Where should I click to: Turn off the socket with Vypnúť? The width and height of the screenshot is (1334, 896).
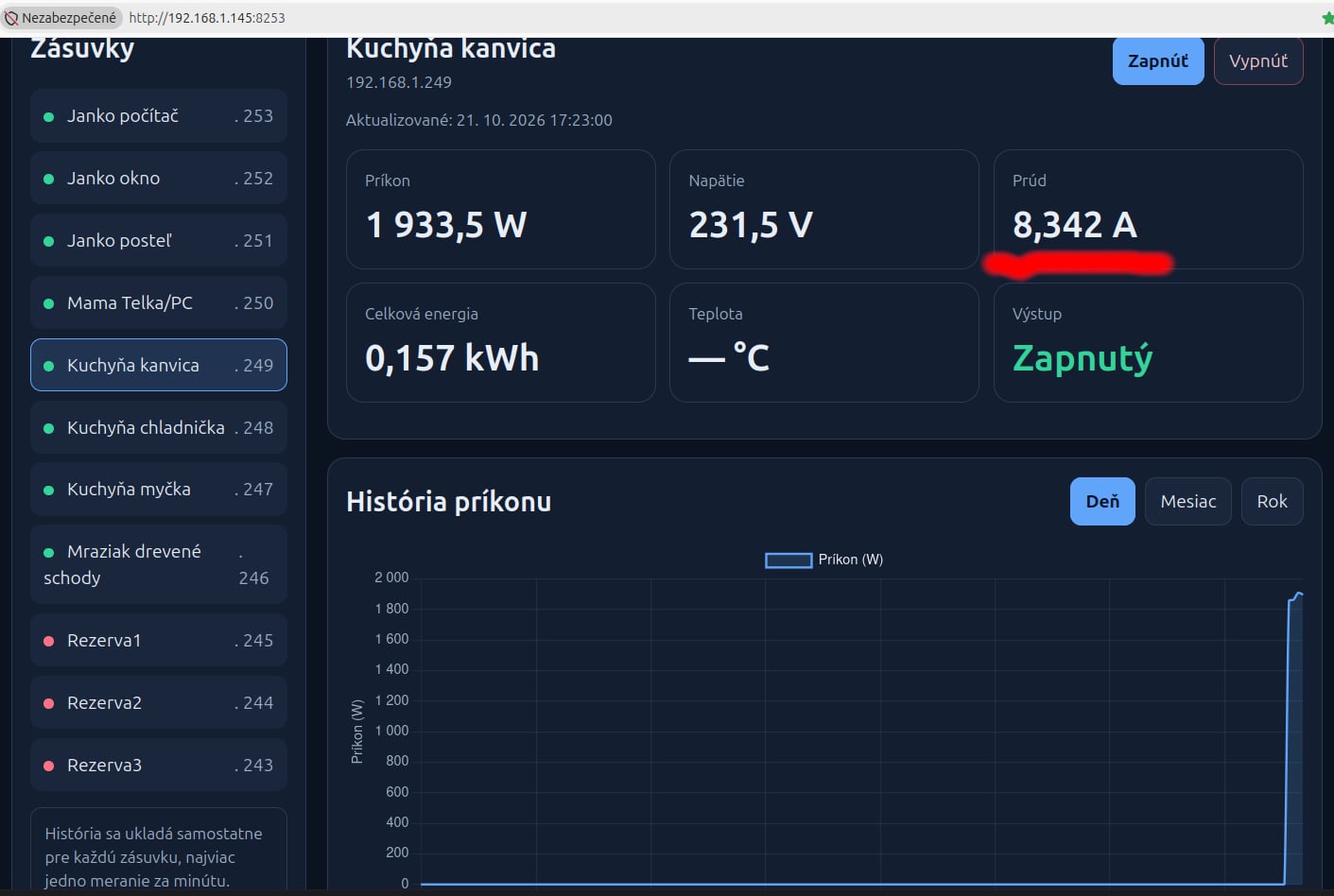(x=1258, y=61)
